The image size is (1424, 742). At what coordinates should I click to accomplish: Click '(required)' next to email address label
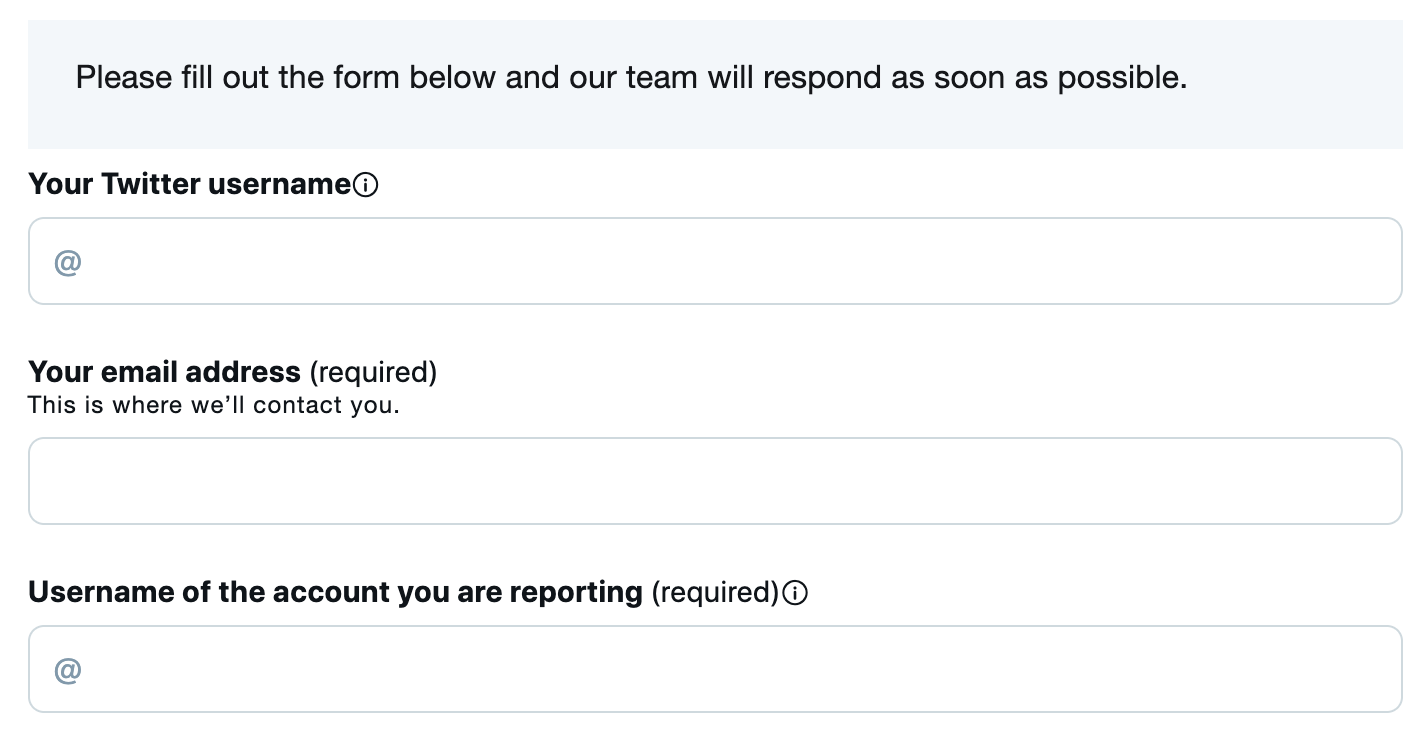point(373,372)
